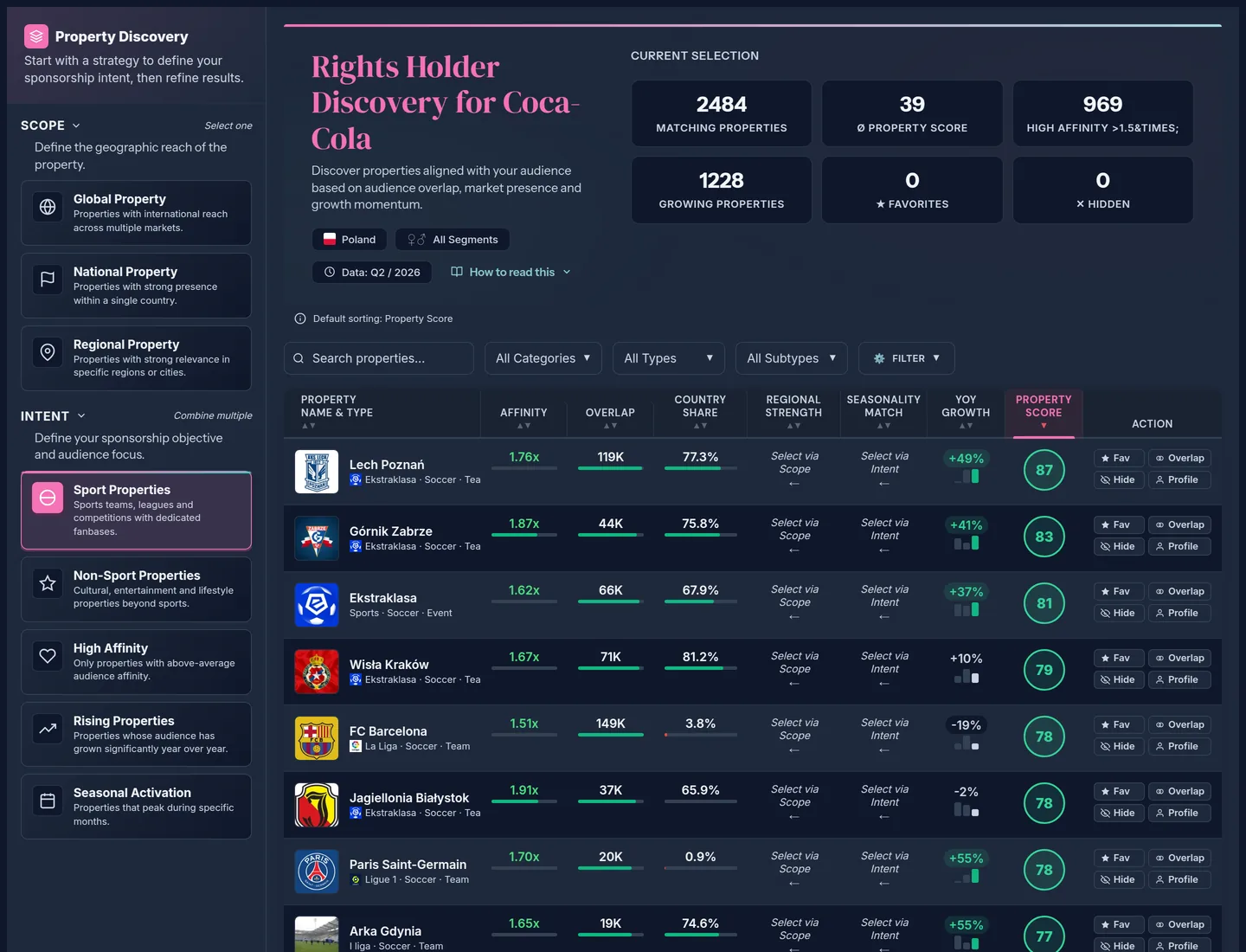The height and width of the screenshot is (952, 1246).
Task: Click the Wisła Kraków club crest
Action: 317,672
